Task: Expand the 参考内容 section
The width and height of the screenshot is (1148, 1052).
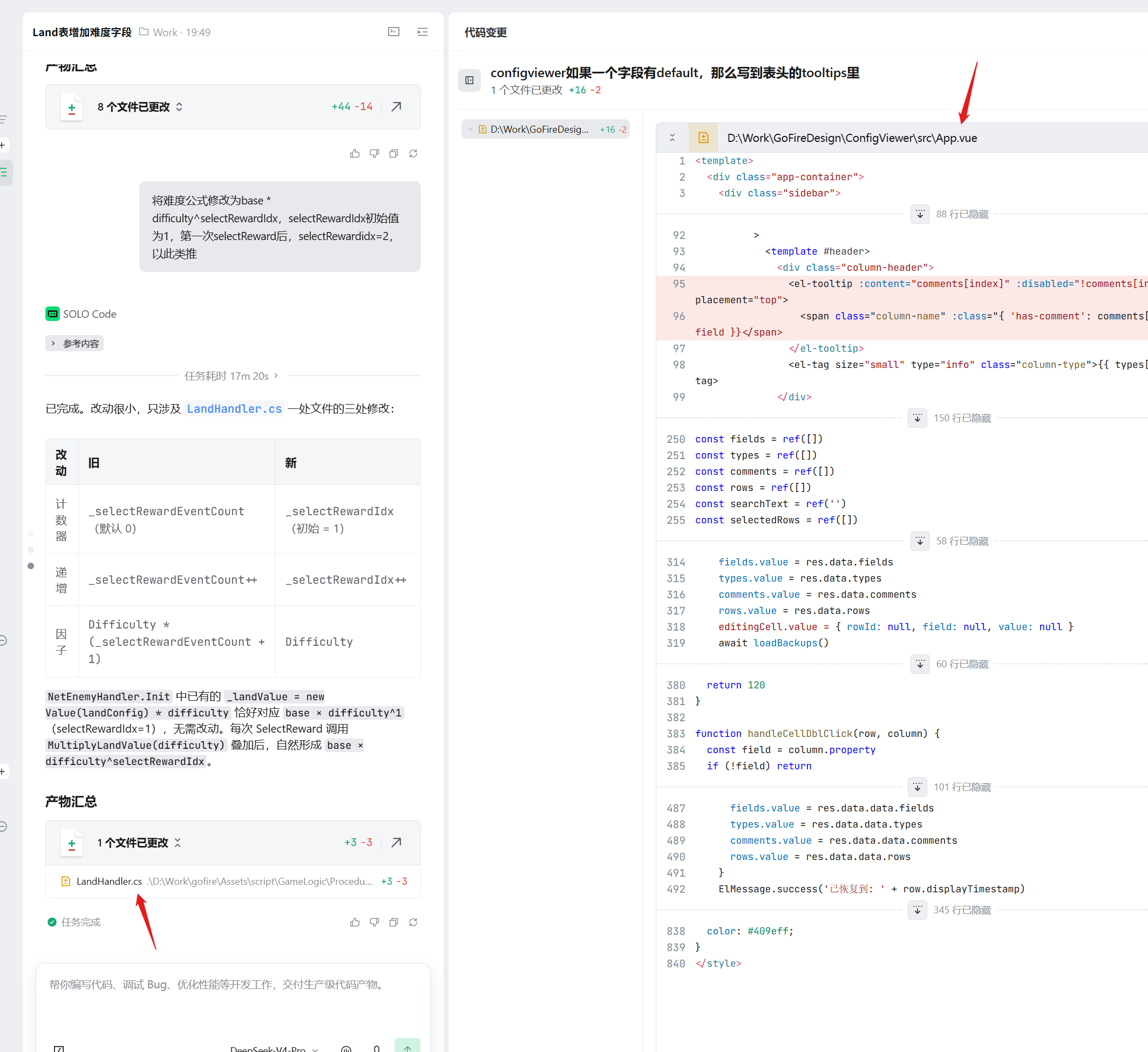Action: [x=74, y=343]
